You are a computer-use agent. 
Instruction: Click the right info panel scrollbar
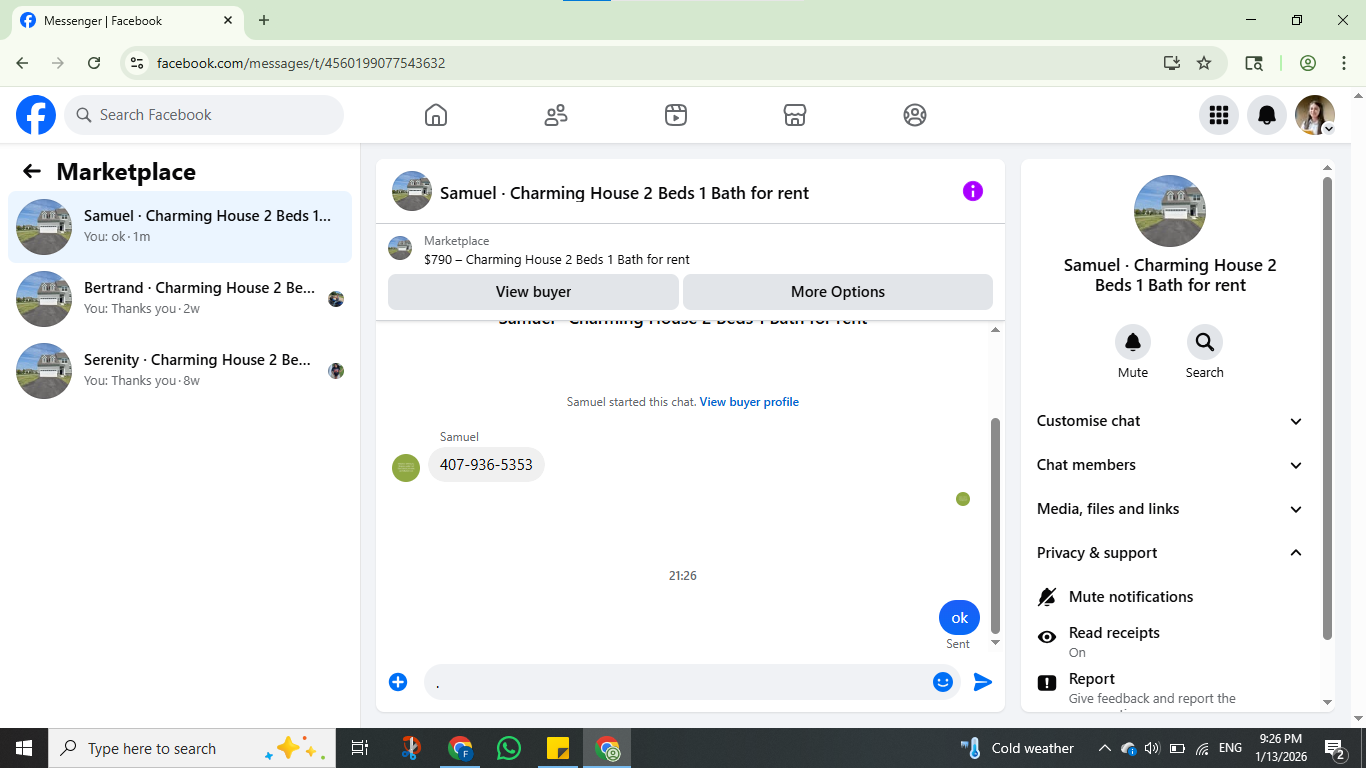[1328, 408]
